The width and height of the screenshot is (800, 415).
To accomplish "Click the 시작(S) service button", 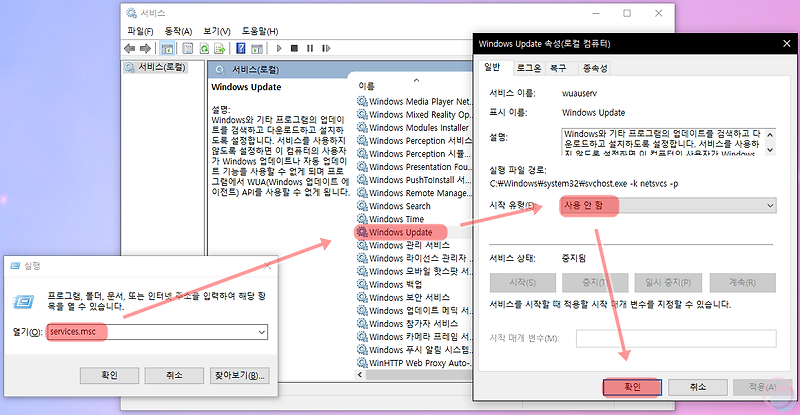I will (522, 282).
